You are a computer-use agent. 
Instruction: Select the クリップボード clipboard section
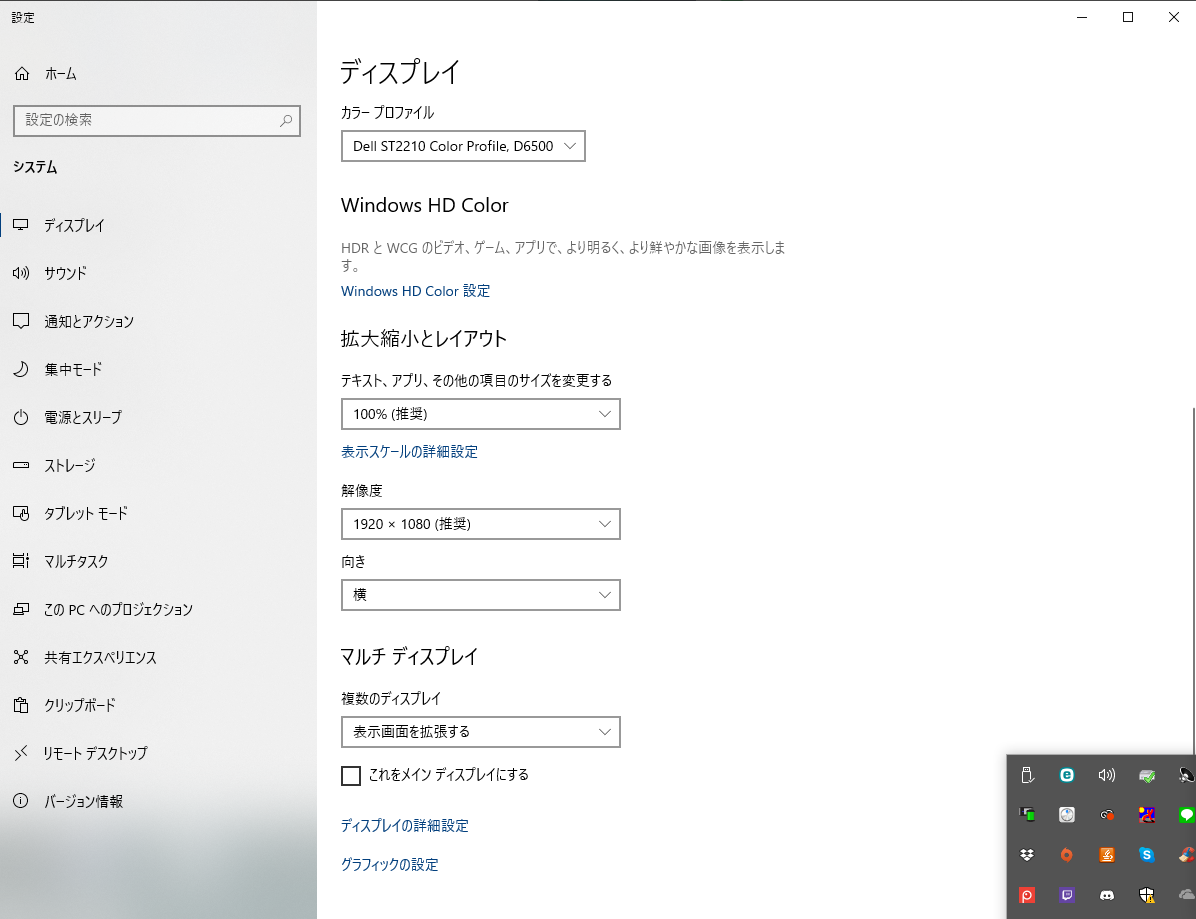tap(79, 705)
